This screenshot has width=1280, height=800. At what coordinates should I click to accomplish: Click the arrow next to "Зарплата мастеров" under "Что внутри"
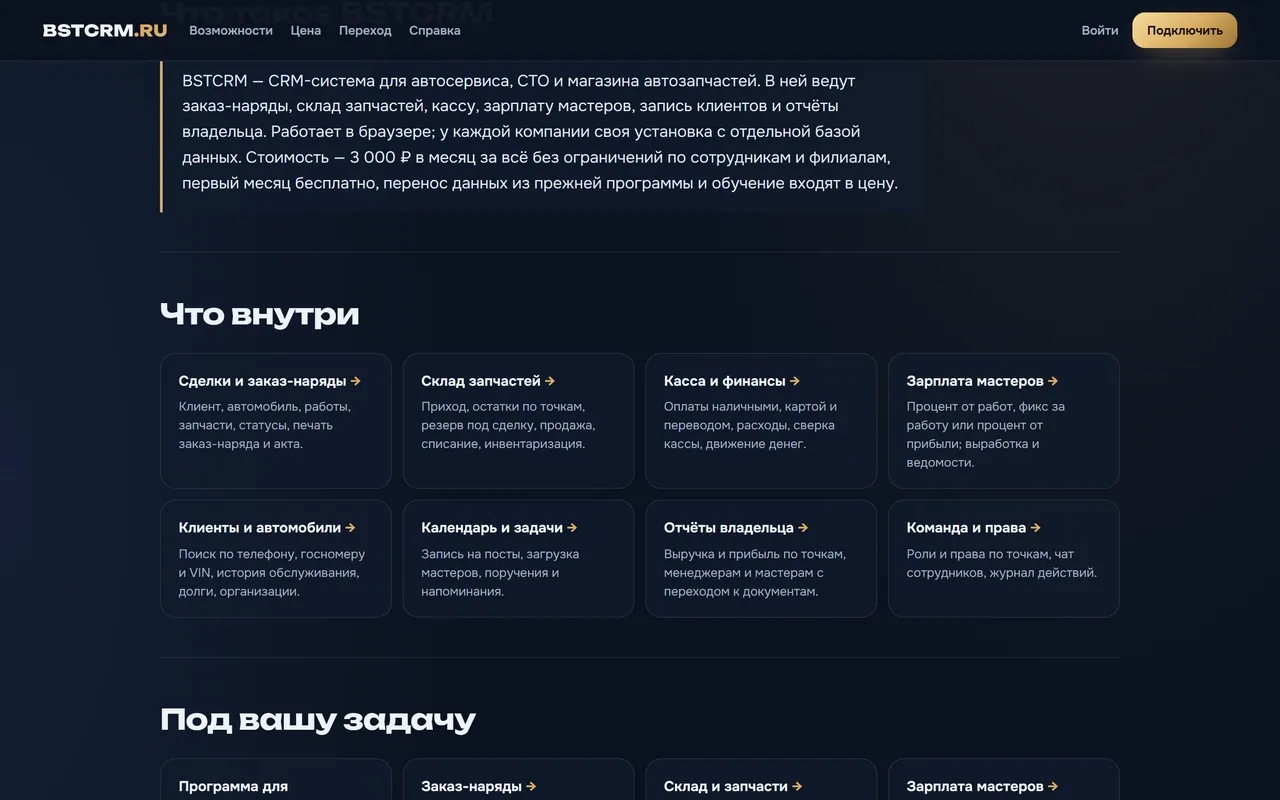coord(1053,381)
